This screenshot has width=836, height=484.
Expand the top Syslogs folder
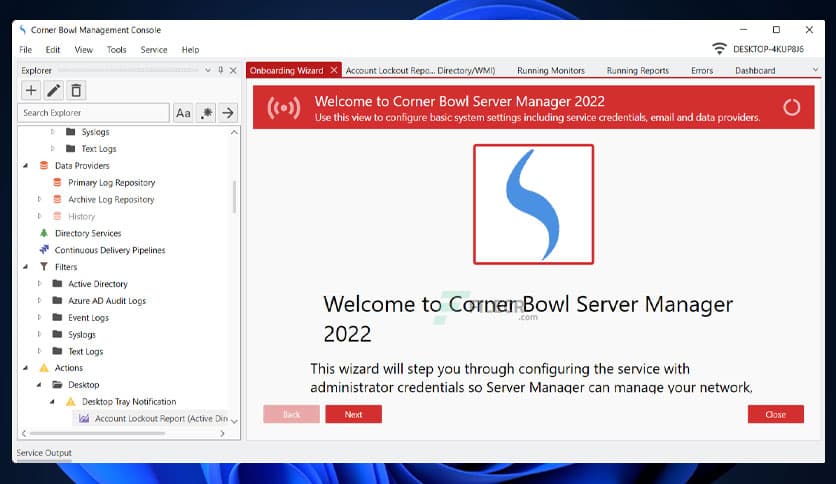[x=52, y=132]
